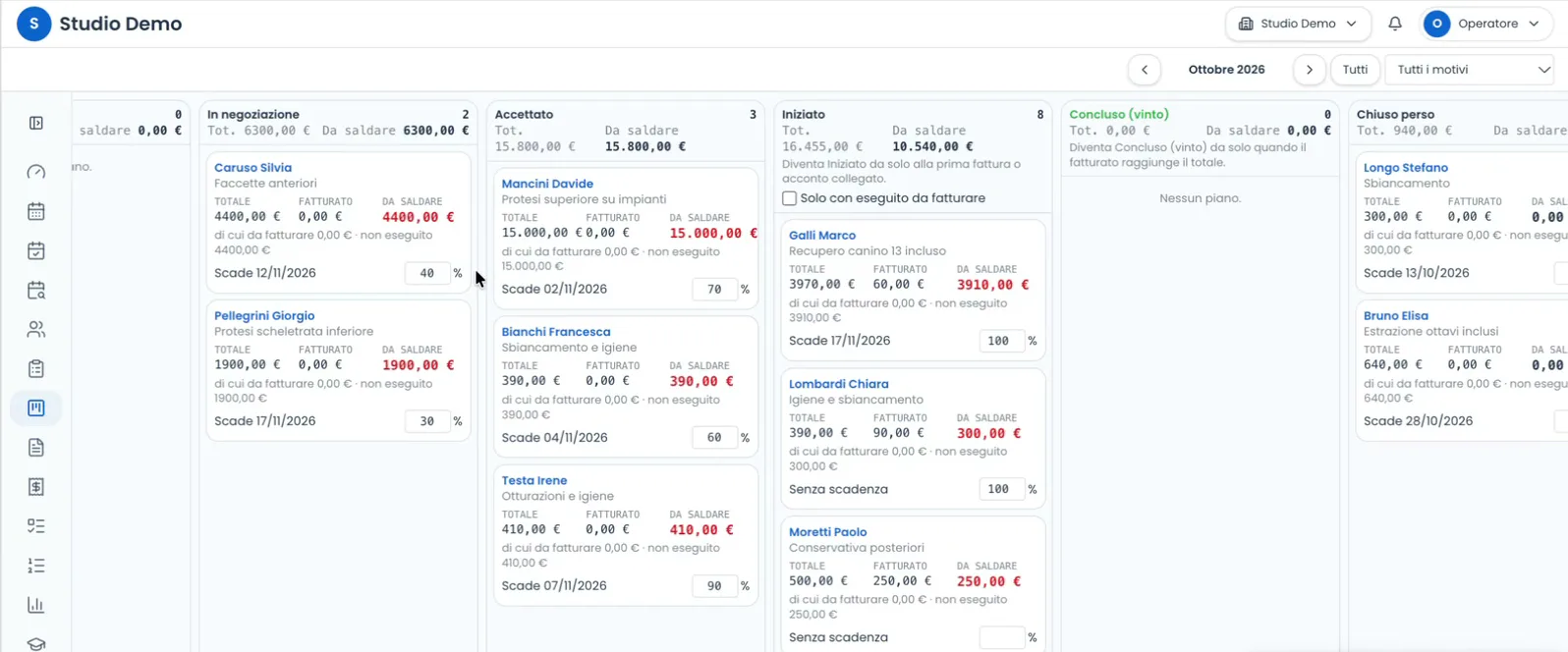Open the dashboard gauge icon
This screenshot has width=1568, height=652.
point(36,172)
